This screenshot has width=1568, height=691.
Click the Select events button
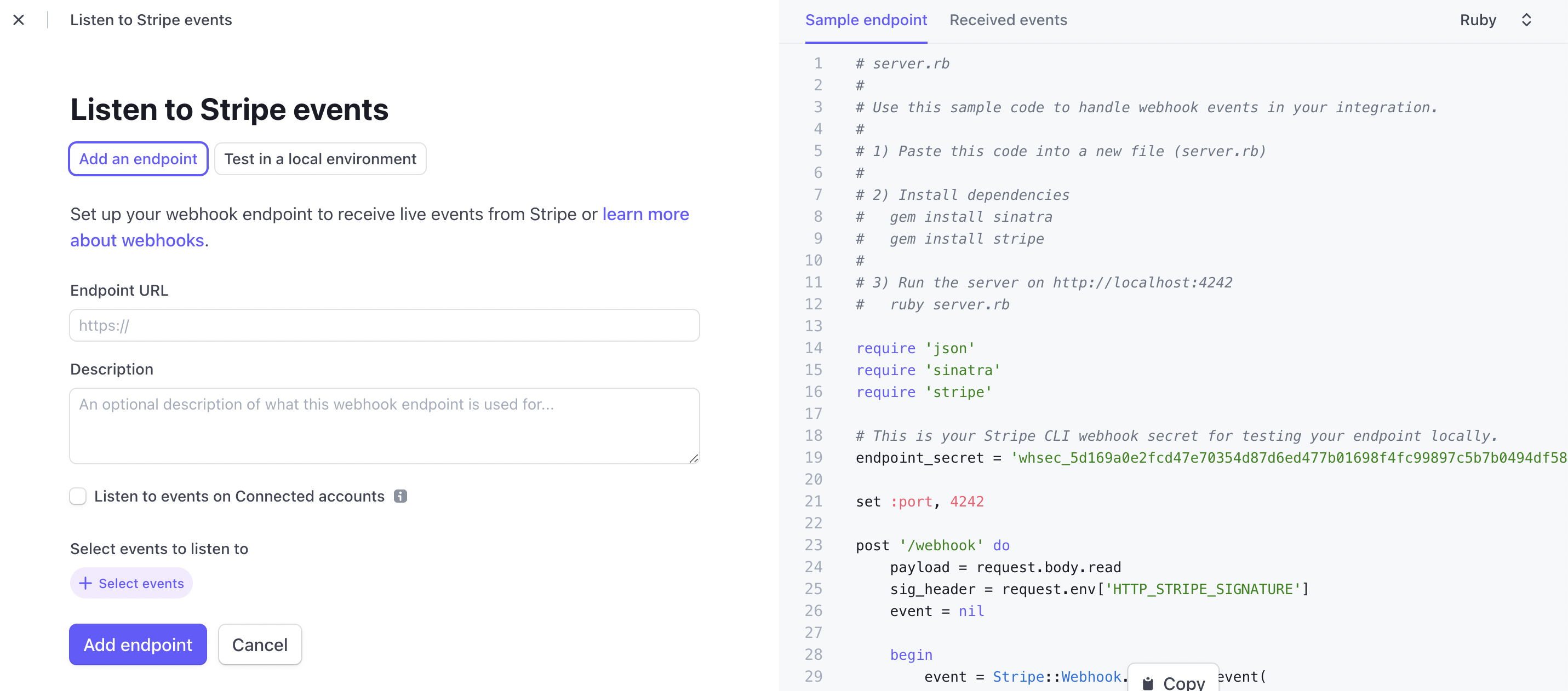pos(131,583)
